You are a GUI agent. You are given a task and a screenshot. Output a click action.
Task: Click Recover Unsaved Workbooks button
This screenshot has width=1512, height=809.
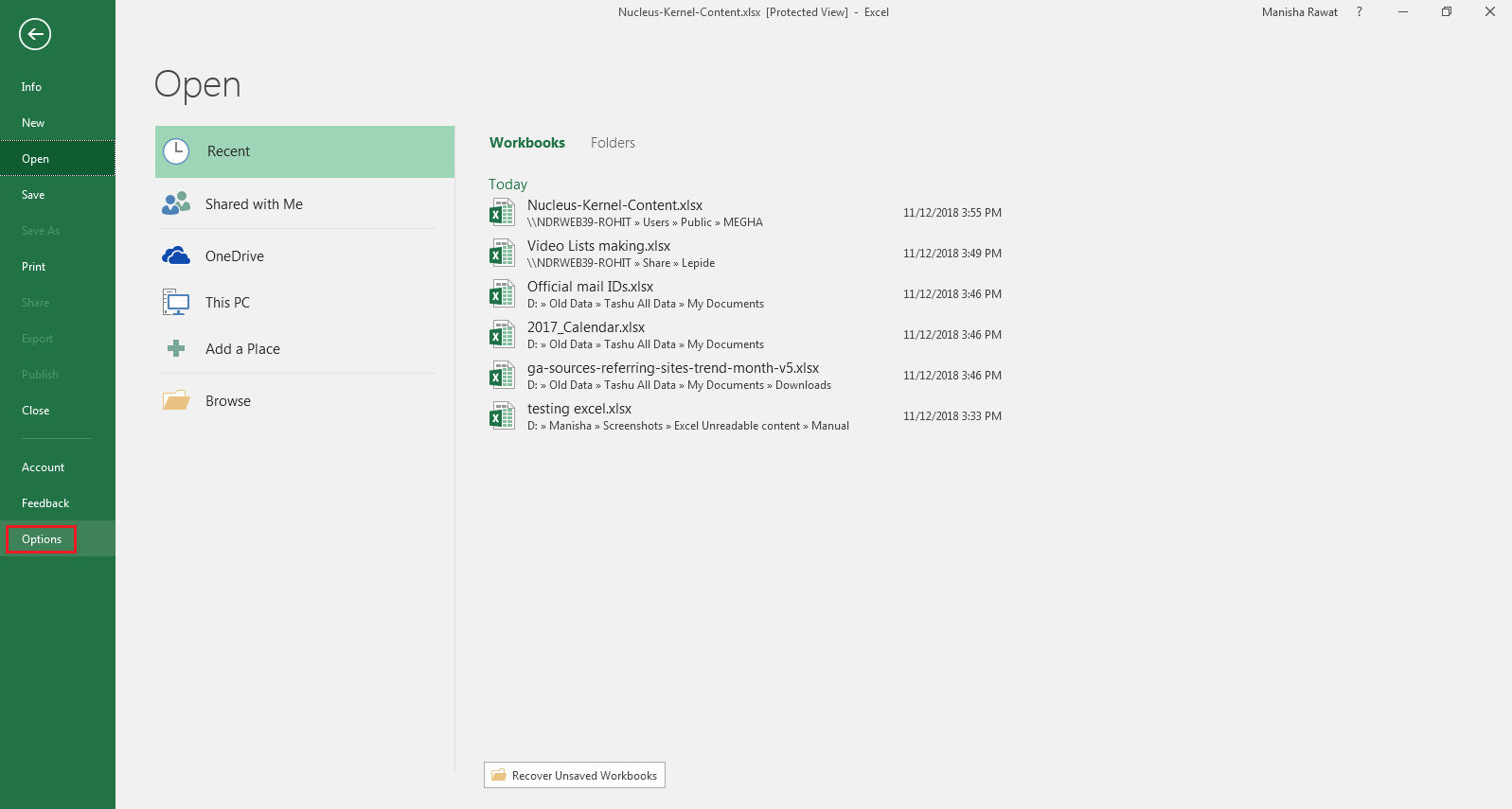575,775
